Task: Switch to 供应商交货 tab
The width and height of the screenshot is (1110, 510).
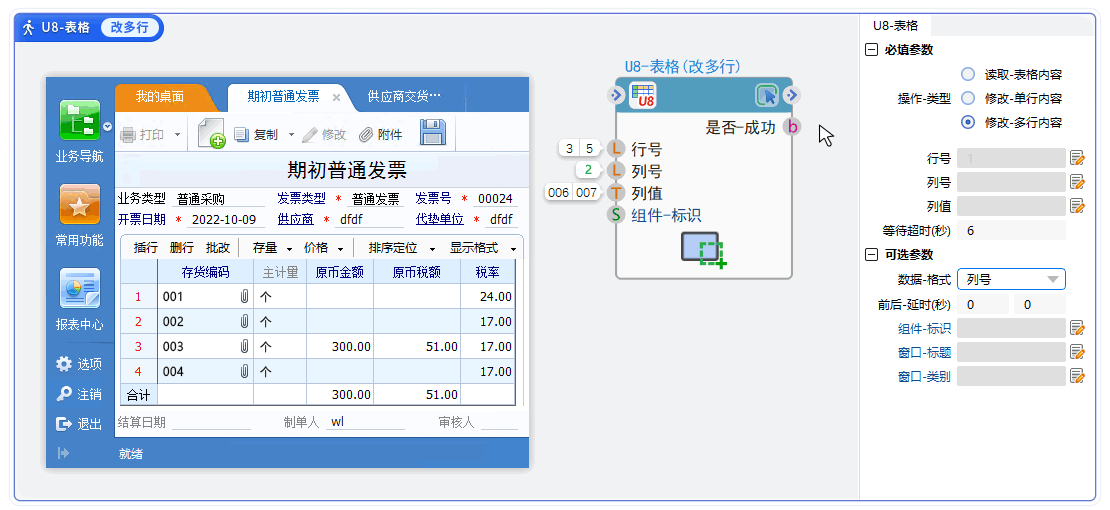Action: [x=404, y=97]
